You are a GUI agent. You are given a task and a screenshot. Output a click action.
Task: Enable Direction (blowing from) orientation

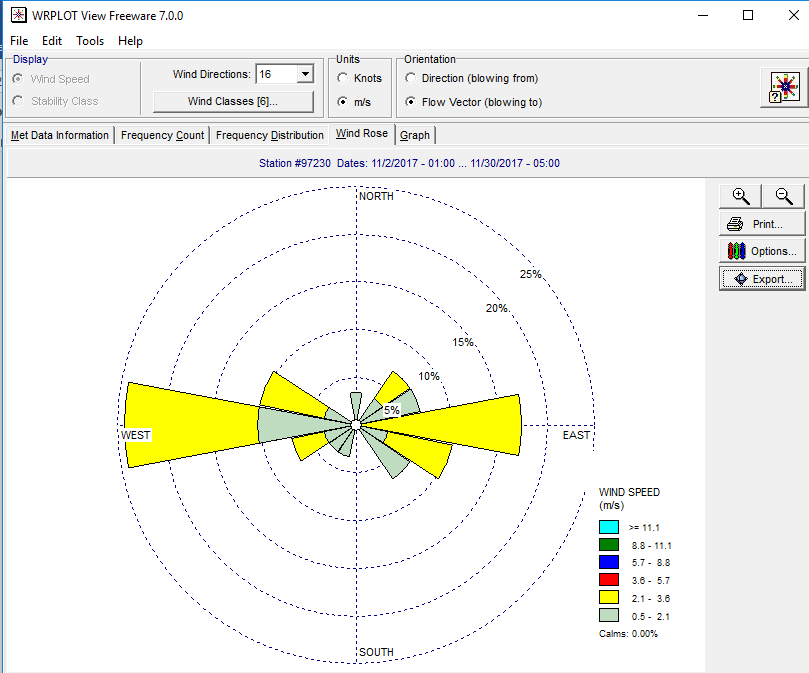click(411, 78)
